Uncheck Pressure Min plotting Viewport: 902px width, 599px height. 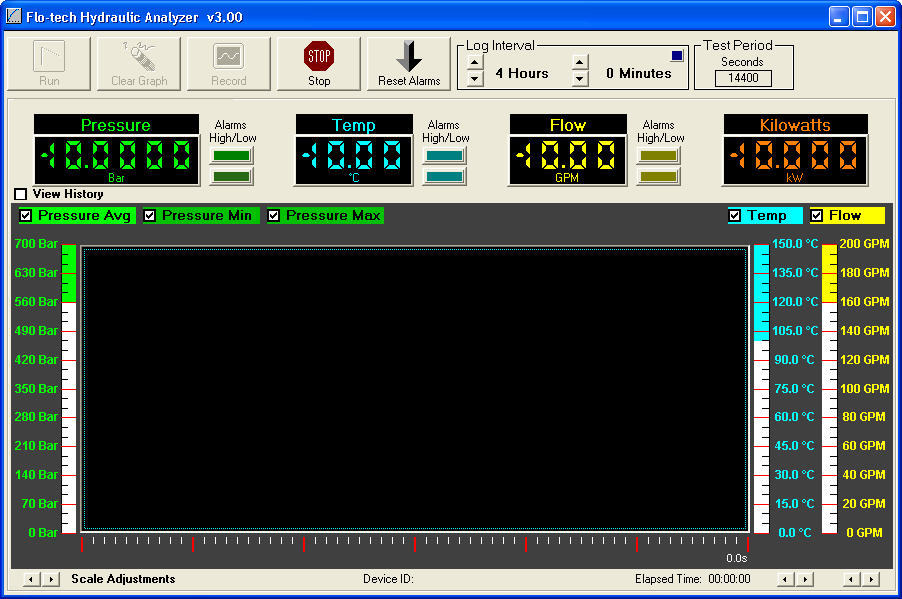click(150, 215)
